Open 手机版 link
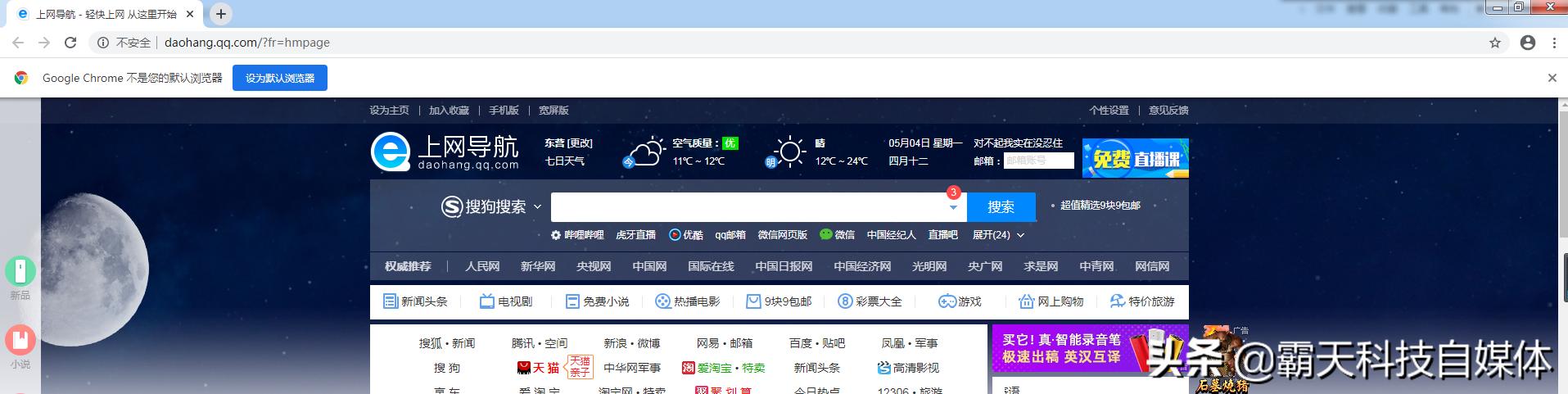Viewport: 1568px width, 394px height. tap(504, 111)
